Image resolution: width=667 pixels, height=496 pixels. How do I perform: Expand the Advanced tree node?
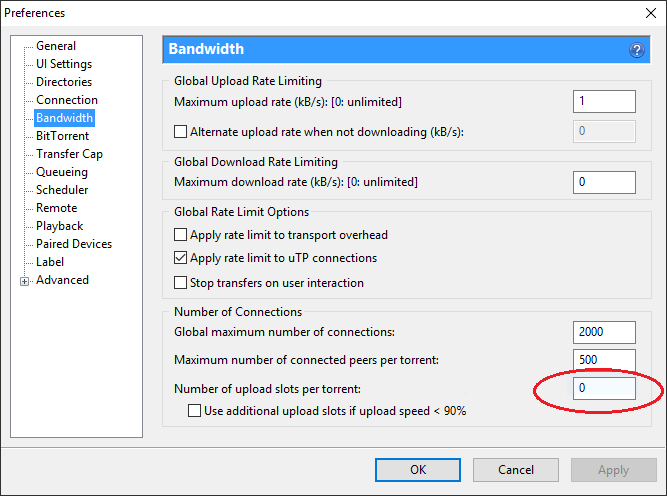coord(24,281)
